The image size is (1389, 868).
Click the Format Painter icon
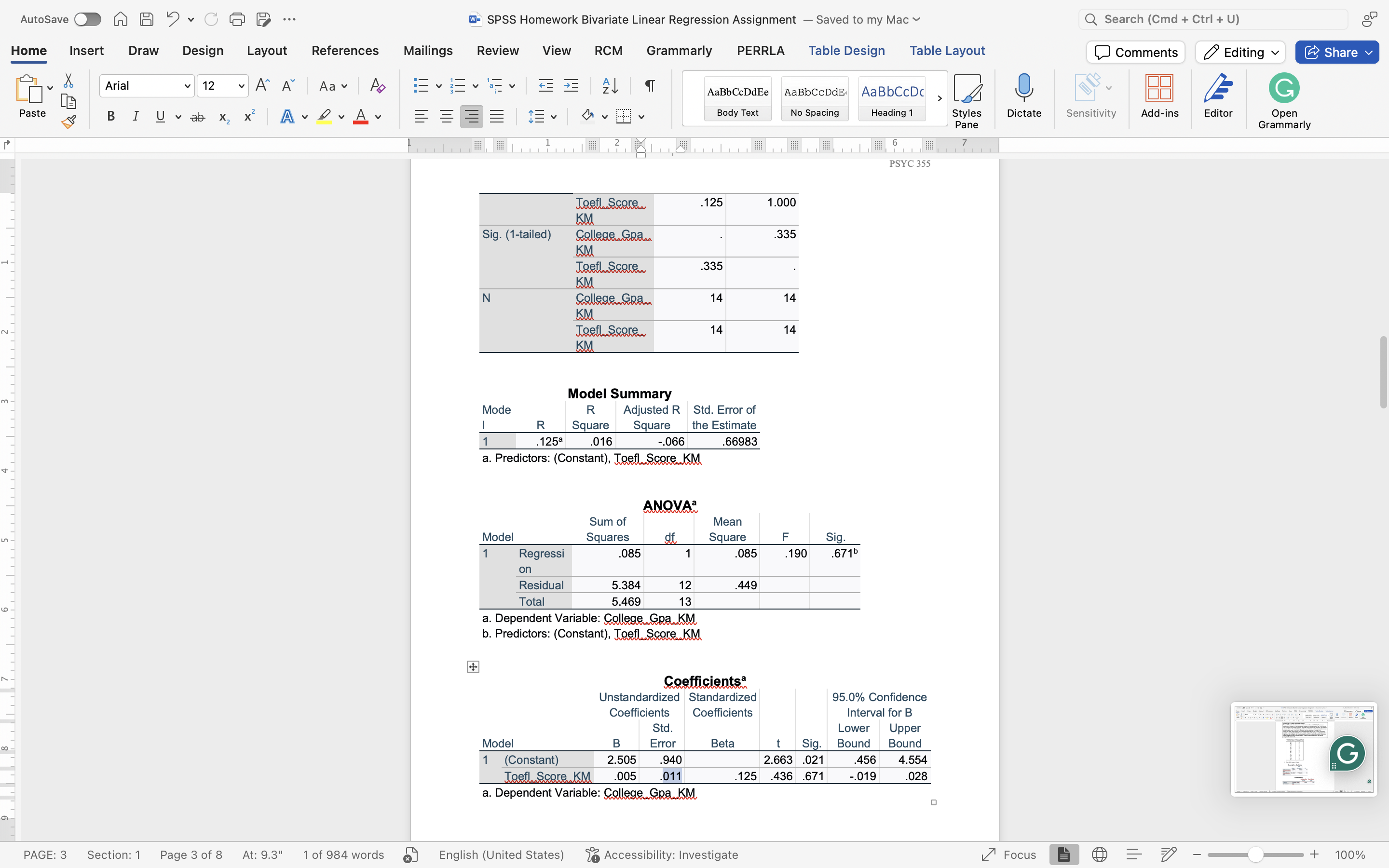69,121
